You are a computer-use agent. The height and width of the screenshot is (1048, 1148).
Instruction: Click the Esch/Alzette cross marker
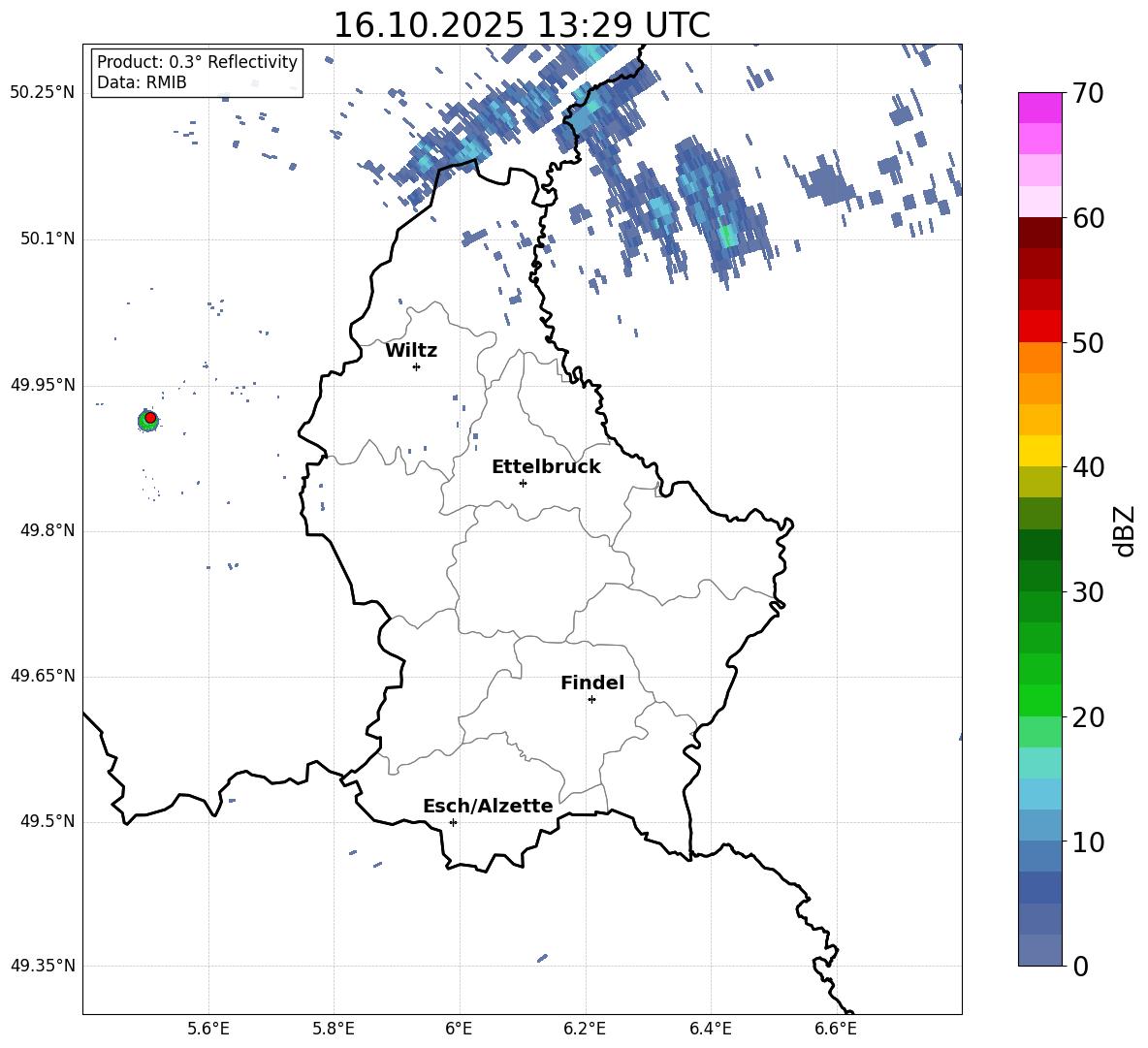tap(453, 822)
